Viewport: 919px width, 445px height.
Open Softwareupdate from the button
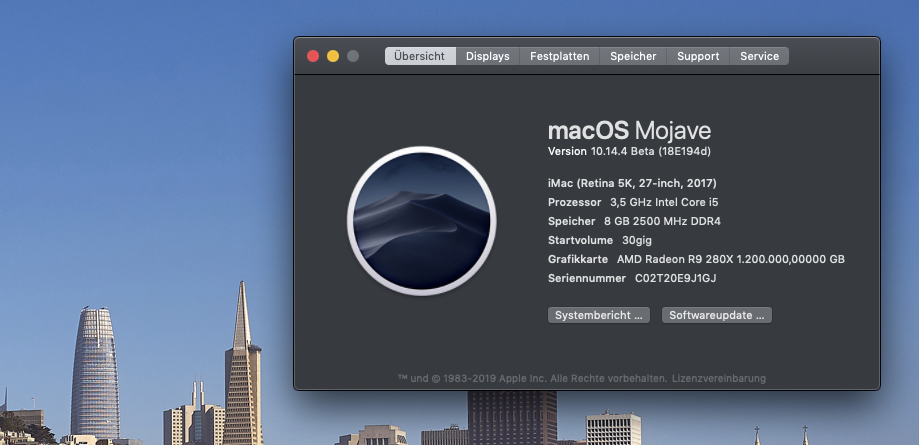coord(717,315)
